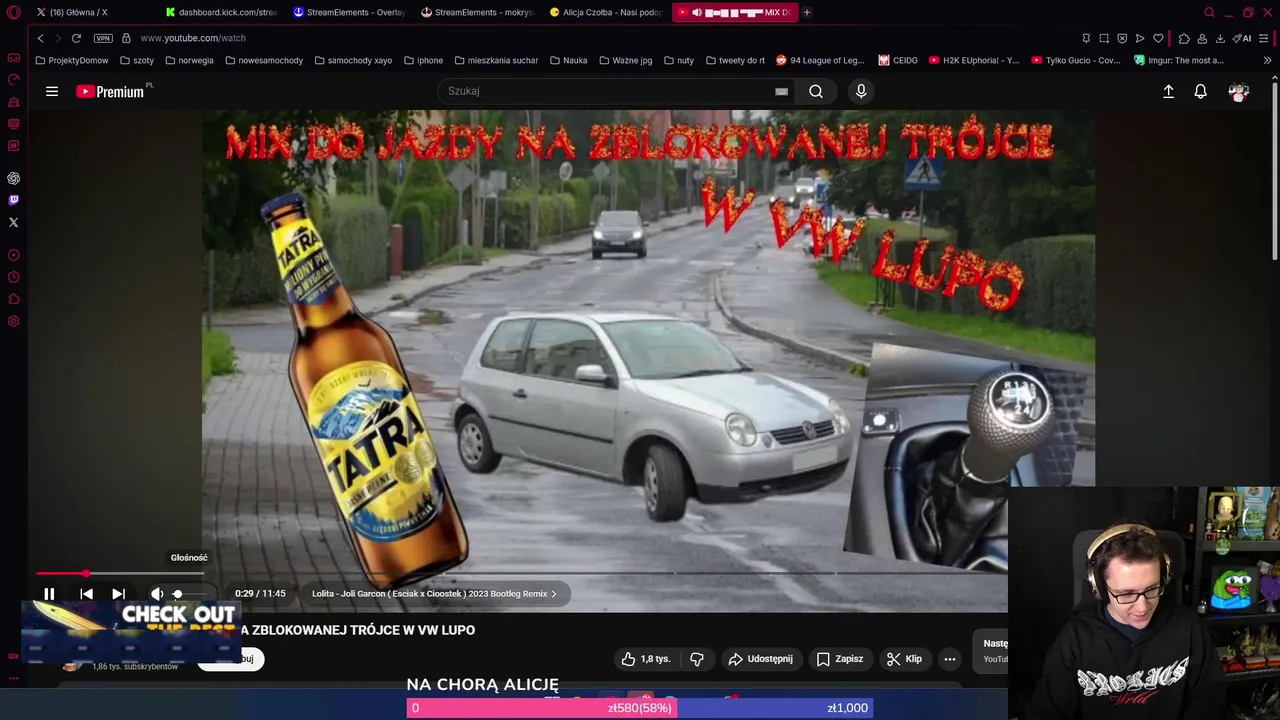Open Twitch in Opera sidebar
The height and width of the screenshot is (720, 1280).
(14, 200)
